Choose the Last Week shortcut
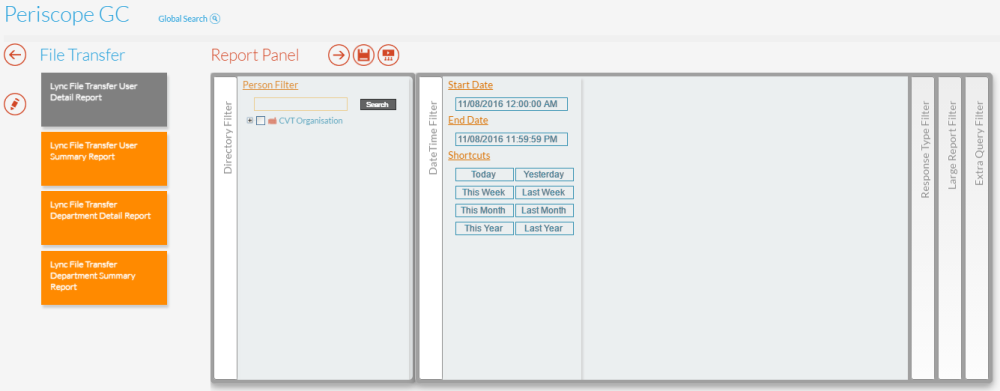Screen dimensions: 1000x391 coord(544,193)
